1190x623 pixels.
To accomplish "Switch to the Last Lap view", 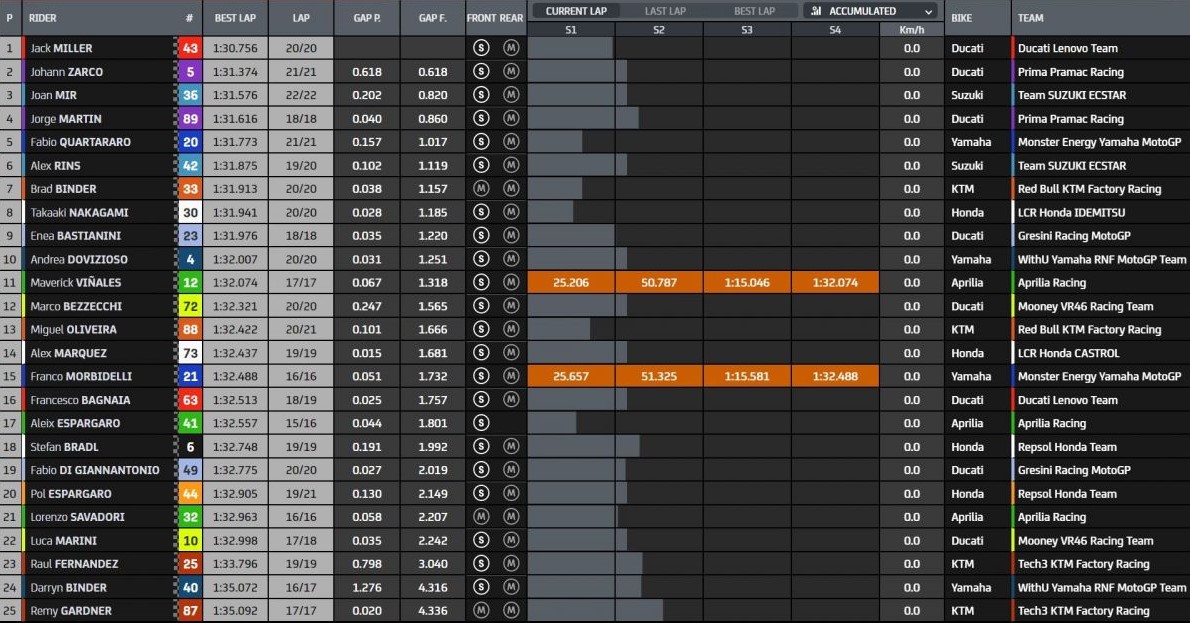I will point(665,11).
